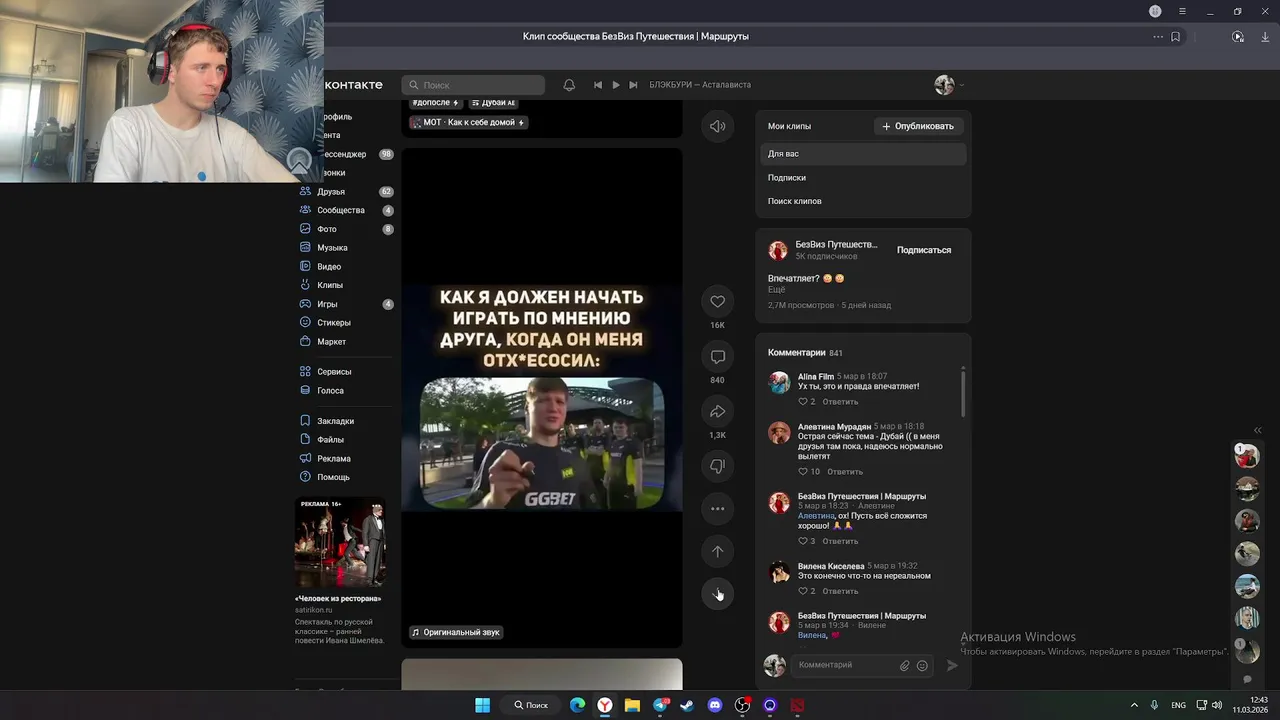Mute the clip with the speaker icon
1280x720 pixels.
(717, 126)
